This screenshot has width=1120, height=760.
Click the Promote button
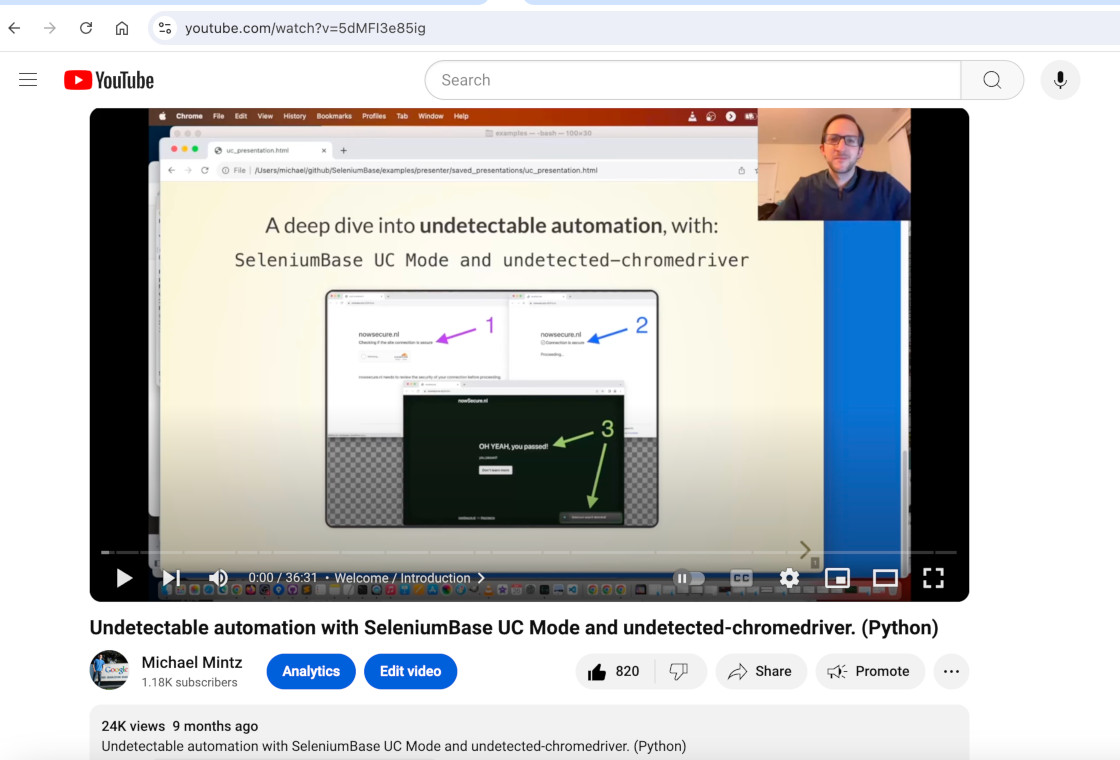click(x=870, y=671)
